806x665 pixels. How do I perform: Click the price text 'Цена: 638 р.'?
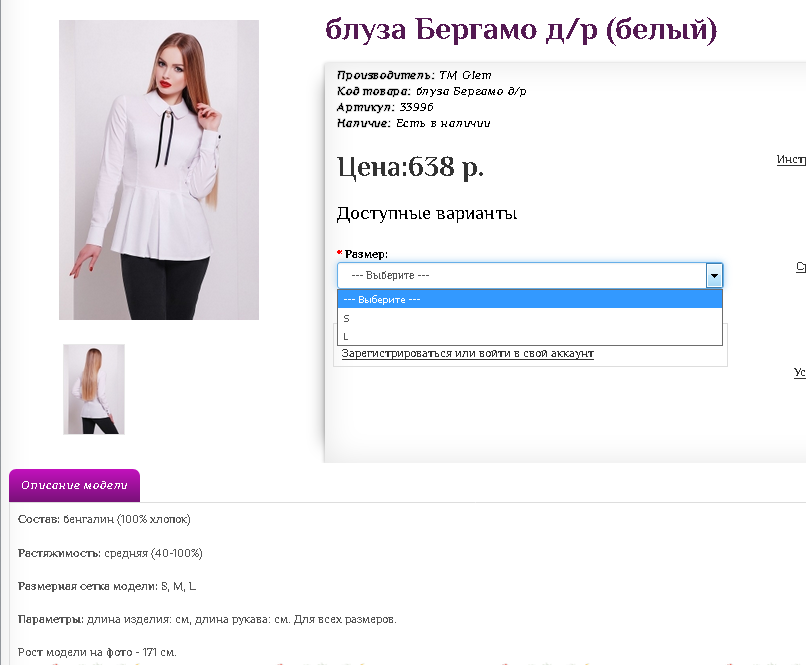coord(410,167)
